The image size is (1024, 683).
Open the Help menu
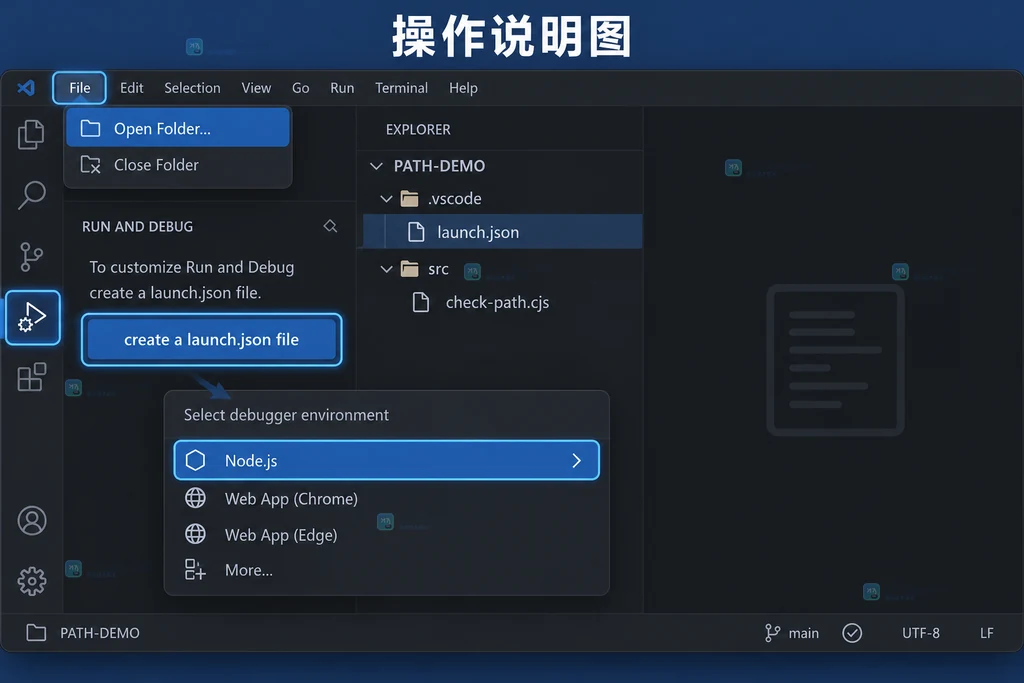[x=463, y=87]
